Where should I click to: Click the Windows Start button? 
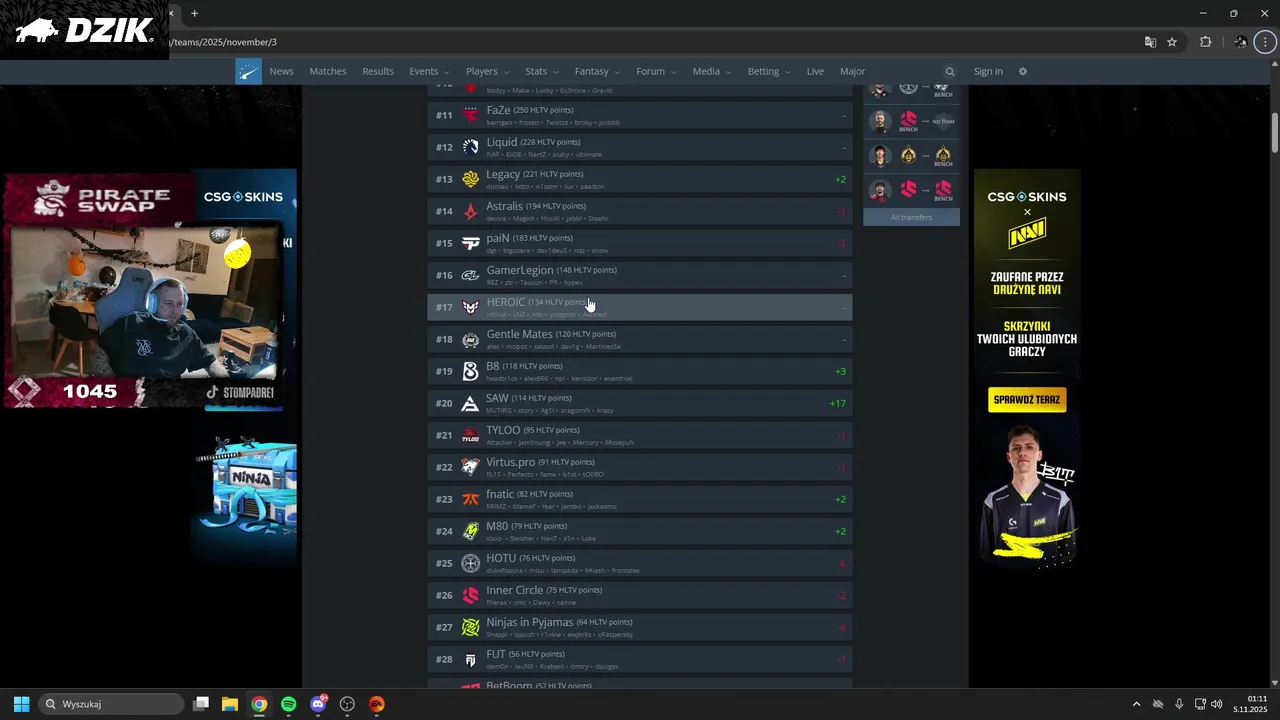click(21, 704)
